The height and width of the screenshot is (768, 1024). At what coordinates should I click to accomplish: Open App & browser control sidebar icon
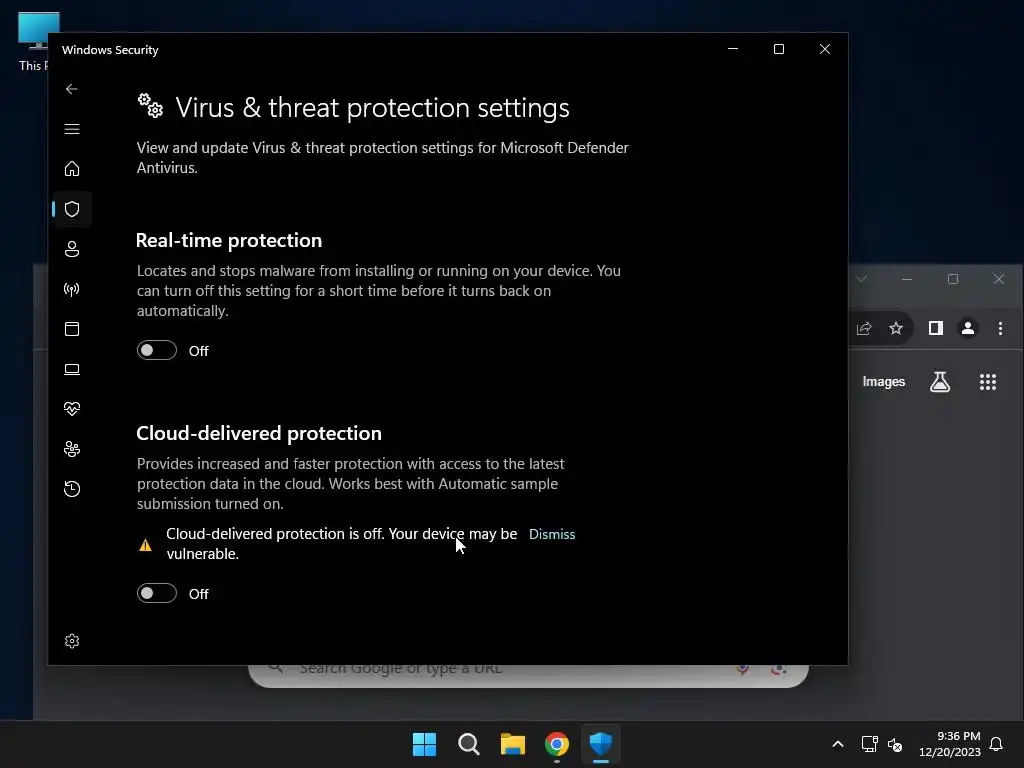72,328
